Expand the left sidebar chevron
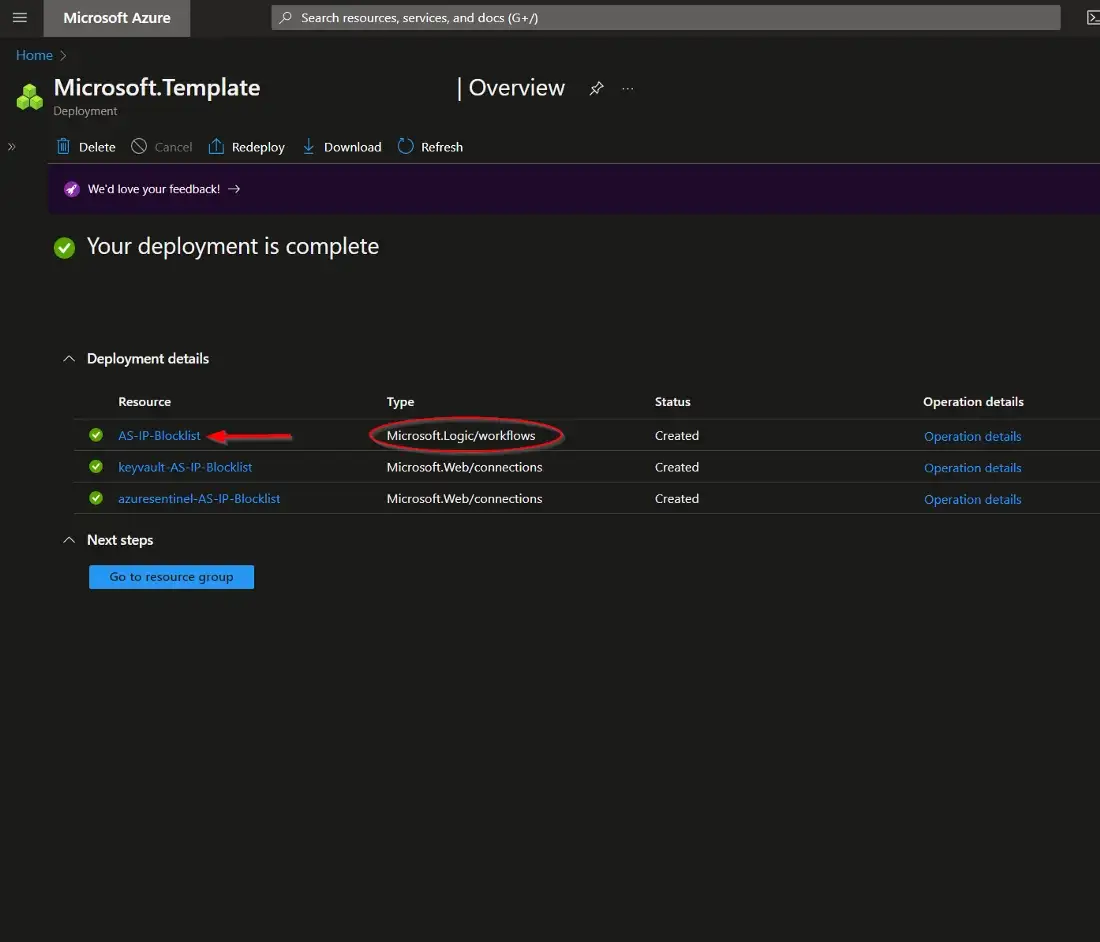 pyautogui.click(x=12, y=147)
